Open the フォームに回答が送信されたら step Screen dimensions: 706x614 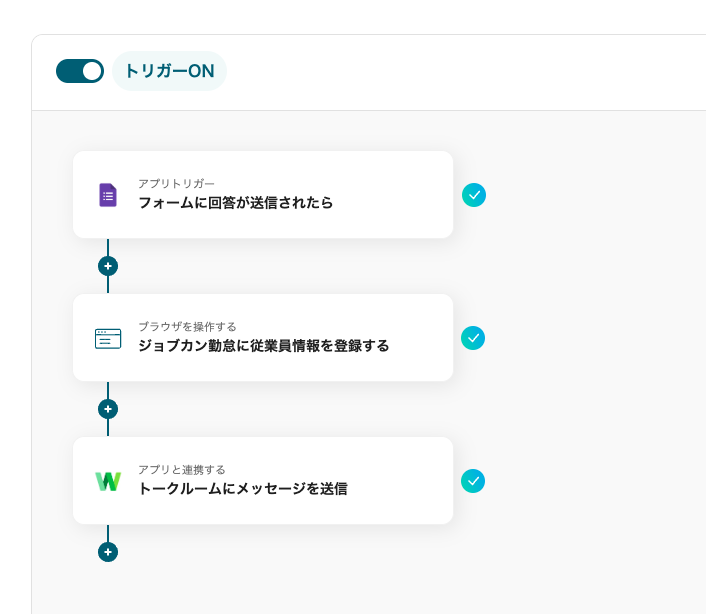(236, 203)
